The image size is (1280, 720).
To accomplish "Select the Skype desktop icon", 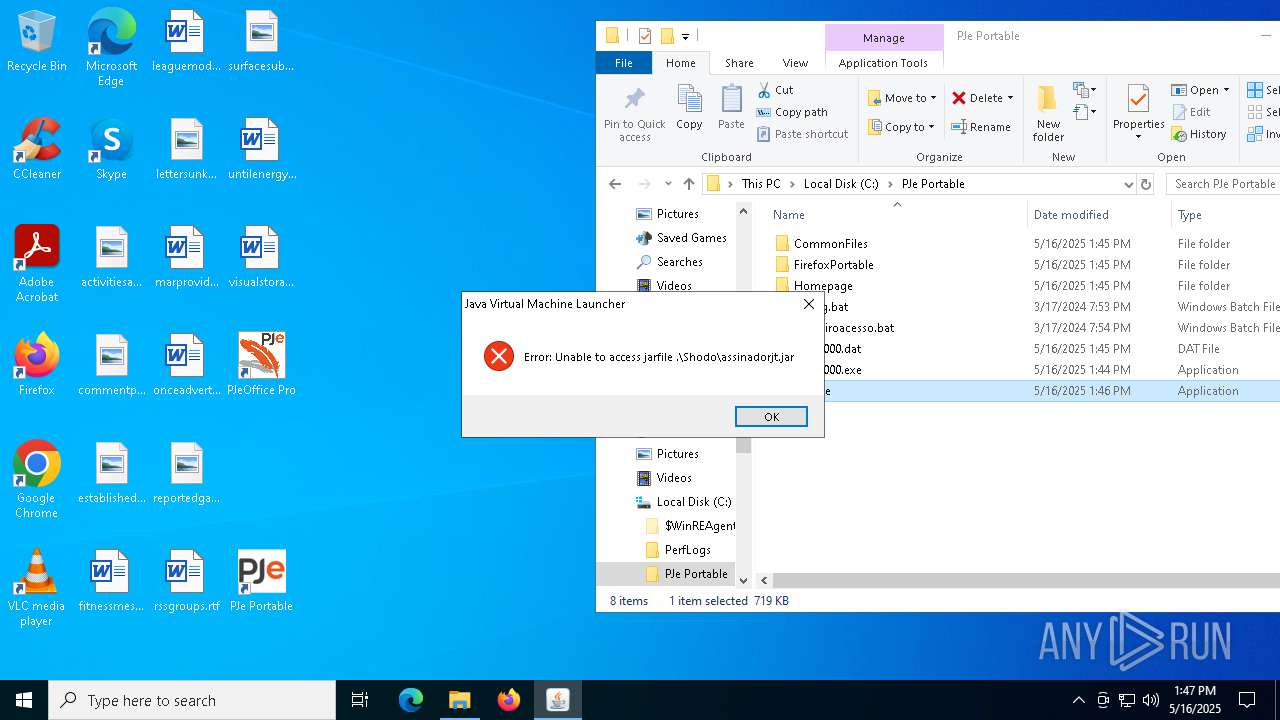I will 111,149.
